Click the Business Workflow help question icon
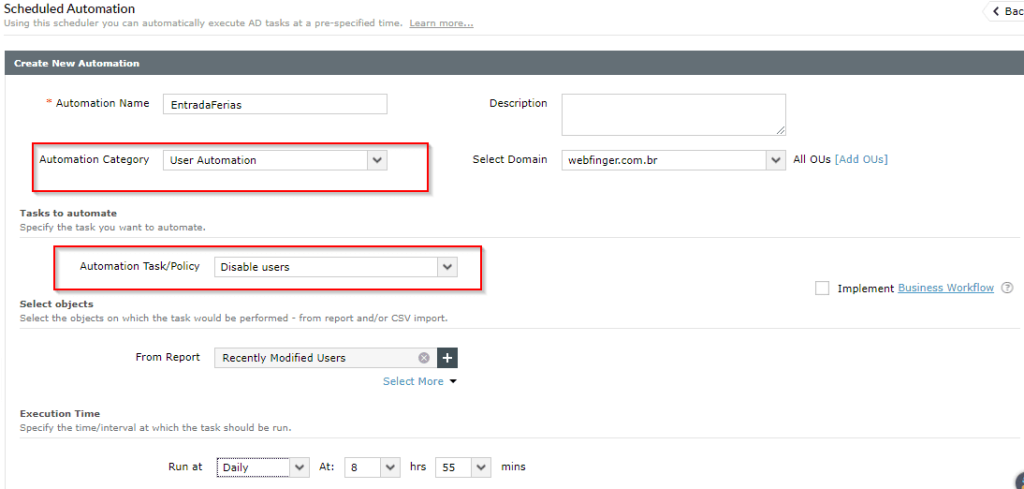Viewport: 1024px width, 489px height. coord(1007,288)
